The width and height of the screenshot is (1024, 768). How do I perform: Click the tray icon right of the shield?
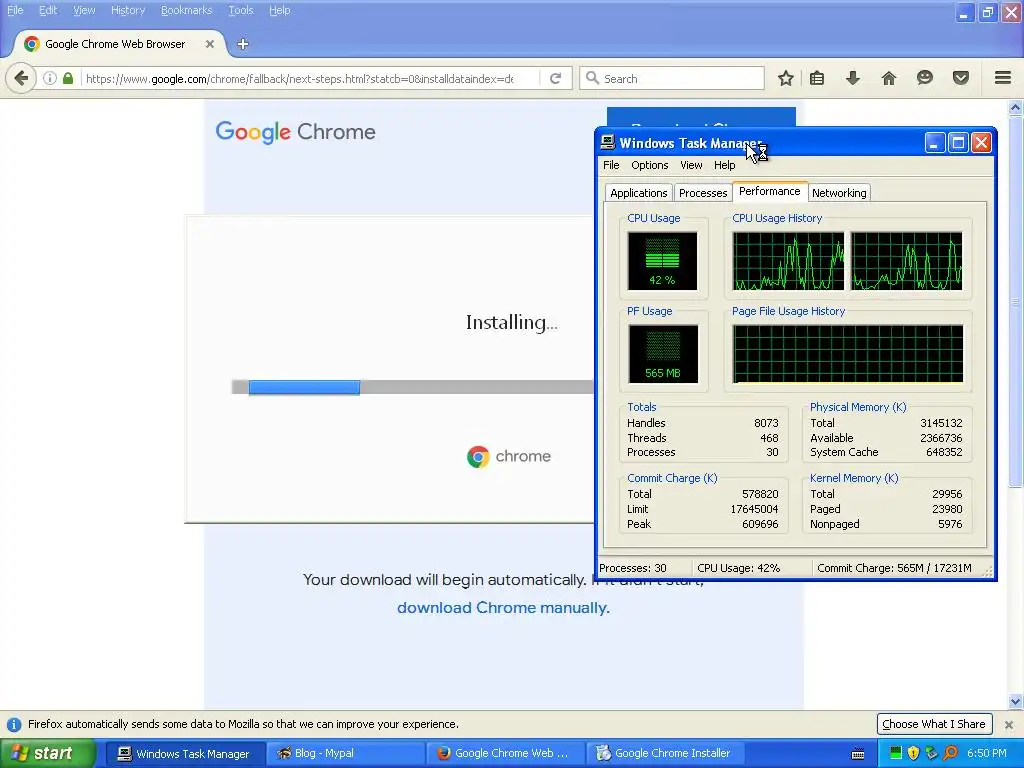tap(932, 754)
